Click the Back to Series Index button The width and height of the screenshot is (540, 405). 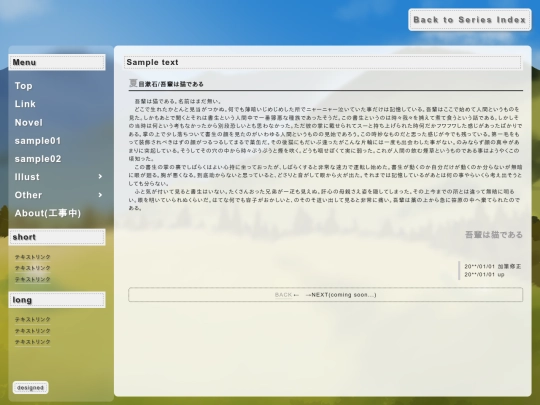470,20
